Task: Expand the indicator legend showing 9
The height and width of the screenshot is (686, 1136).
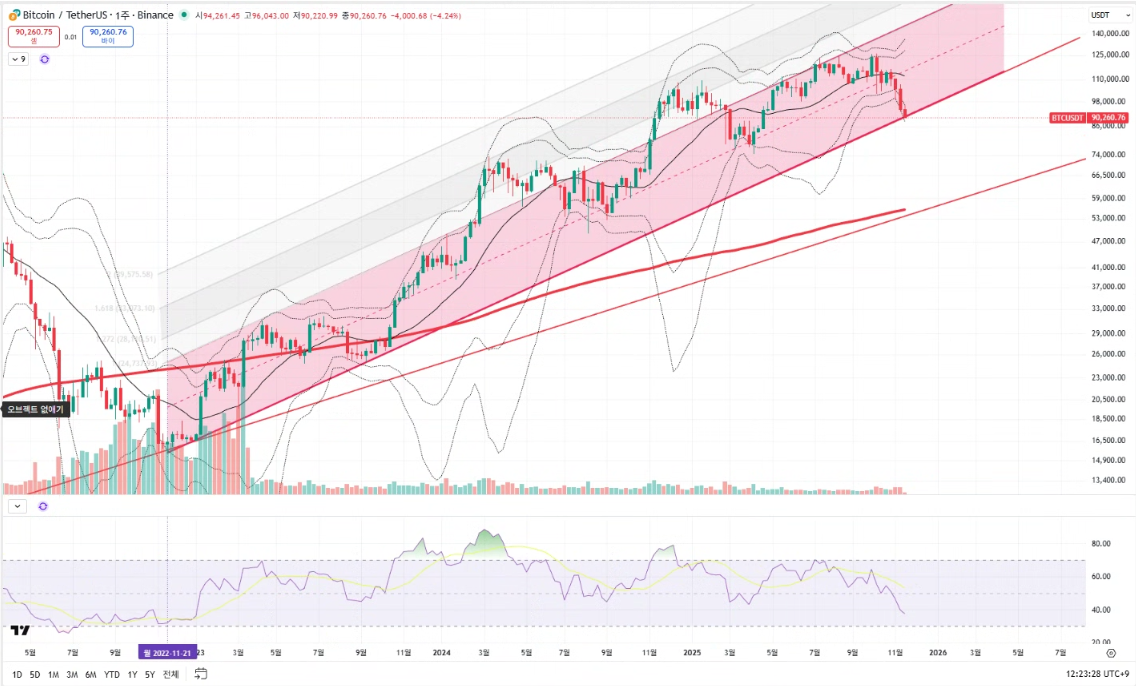Action: click(19, 59)
